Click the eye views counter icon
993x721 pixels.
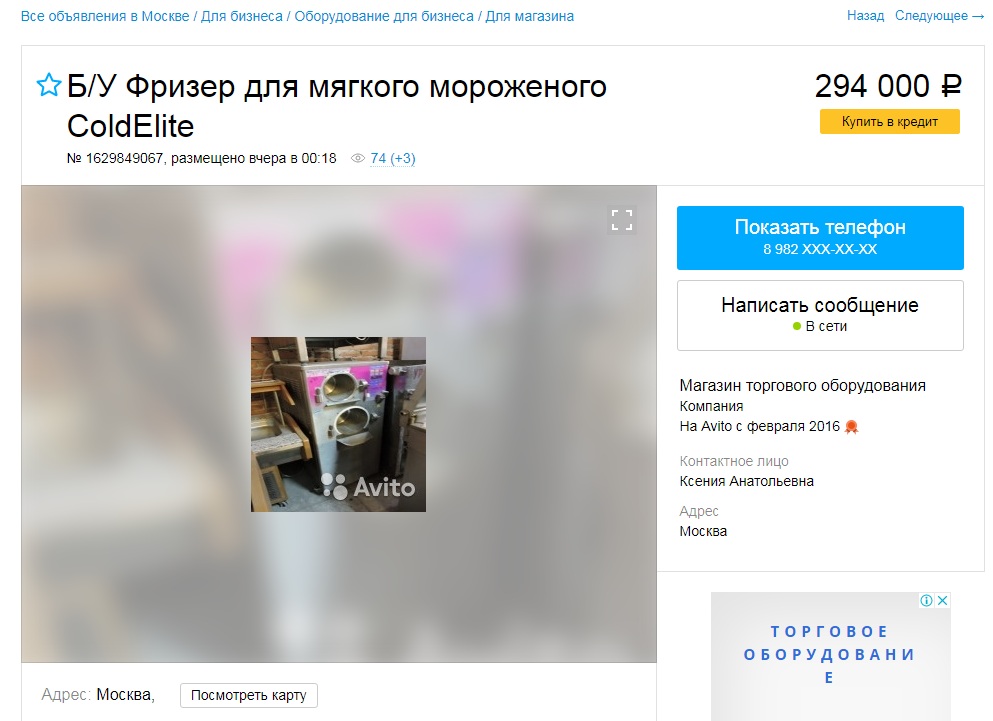pyautogui.click(x=358, y=158)
